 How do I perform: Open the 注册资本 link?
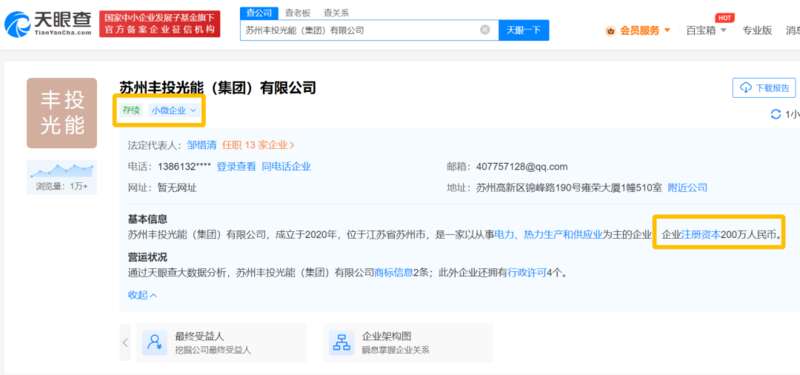tap(701, 235)
